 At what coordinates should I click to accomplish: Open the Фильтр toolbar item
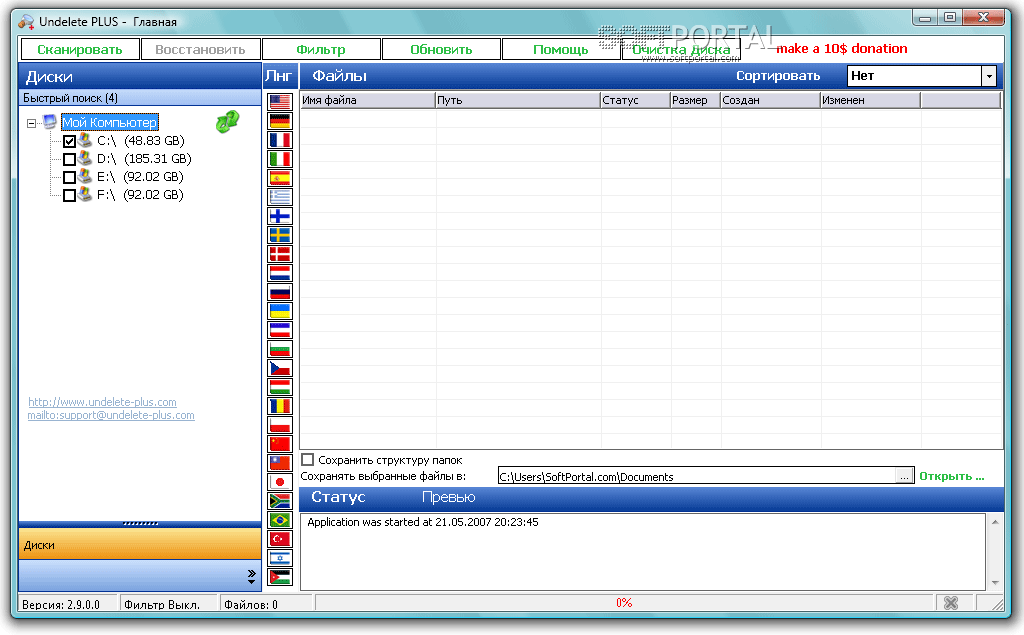coord(321,49)
